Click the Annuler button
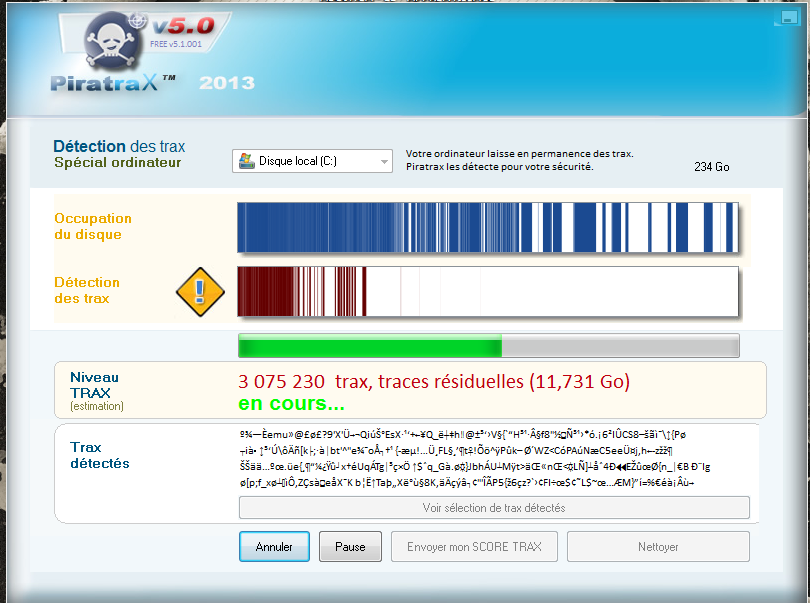 point(274,547)
